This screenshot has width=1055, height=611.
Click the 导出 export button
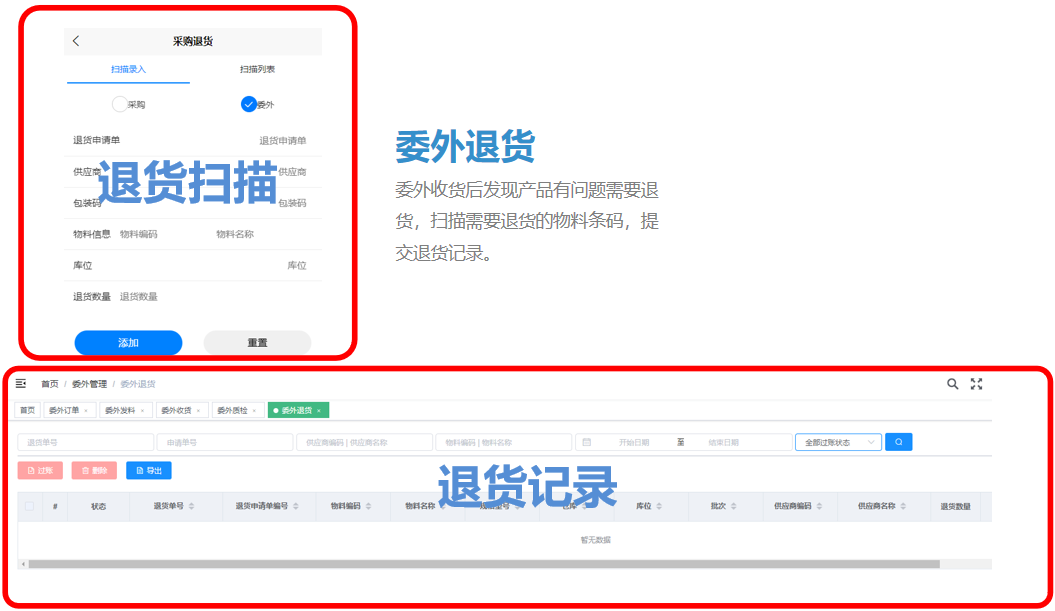[148, 470]
